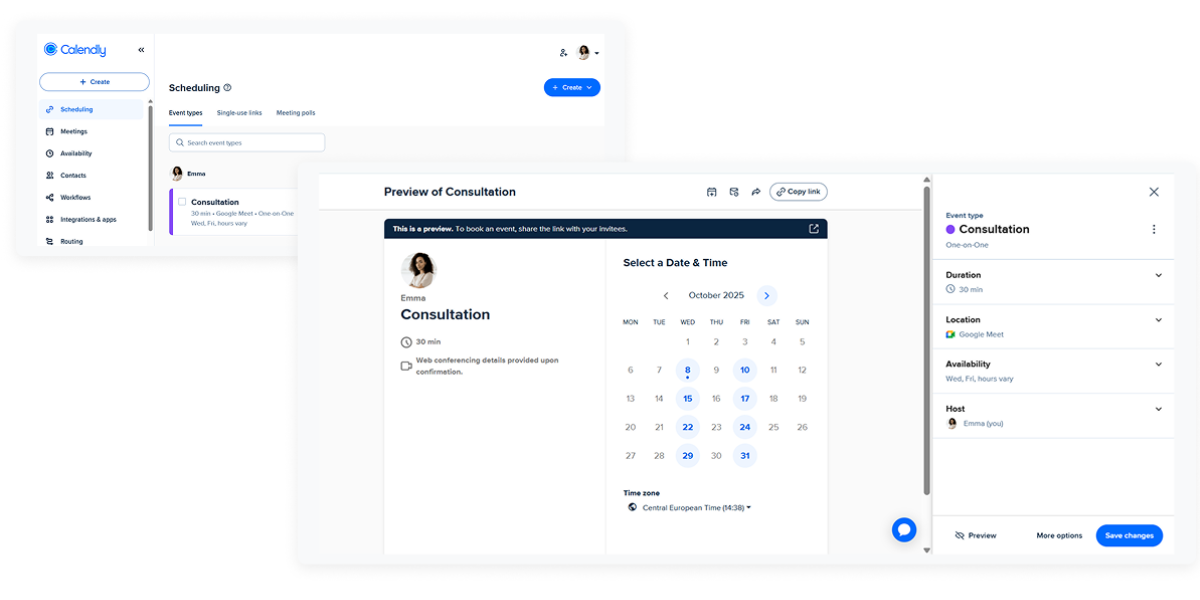Expand the Location section
The width and height of the screenshot is (1200, 600).
(x=1158, y=320)
